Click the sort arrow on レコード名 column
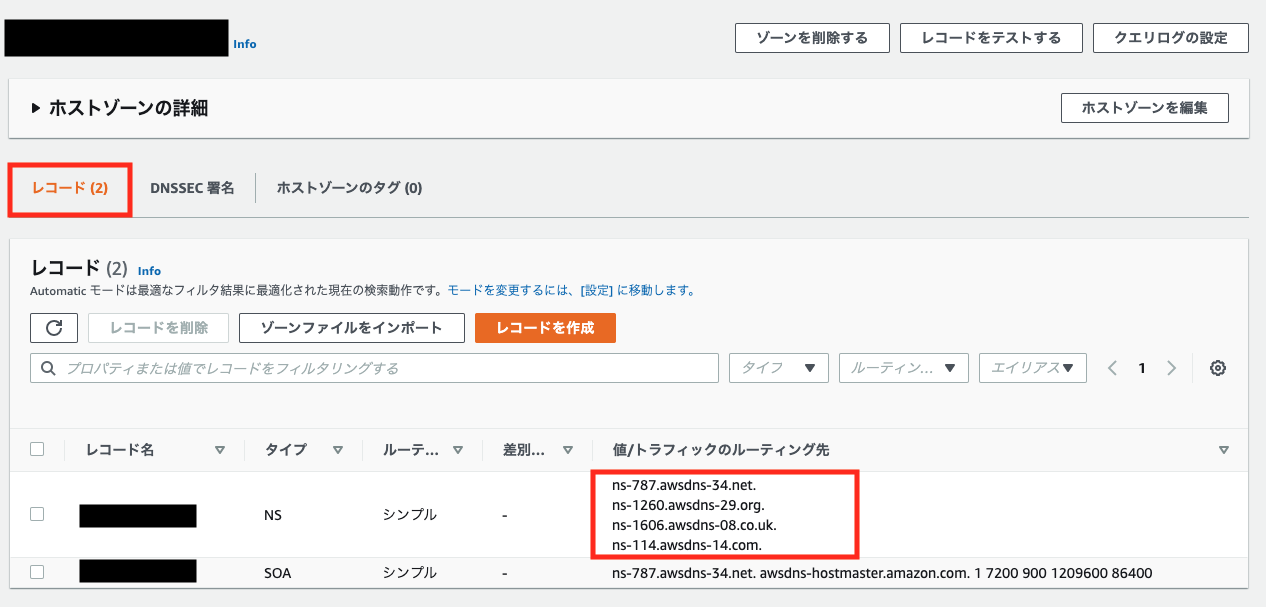 (220, 449)
